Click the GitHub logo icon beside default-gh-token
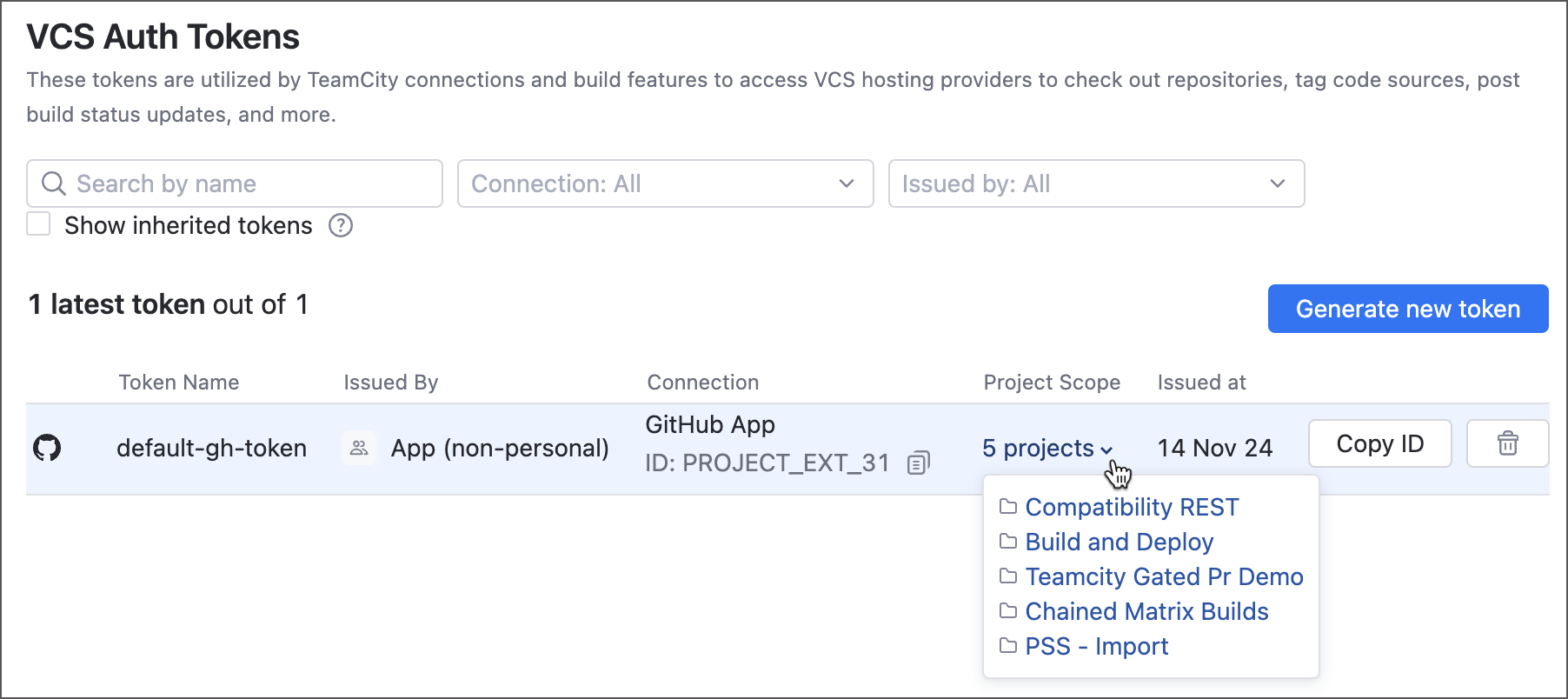The height and width of the screenshot is (699, 1568). [x=47, y=448]
